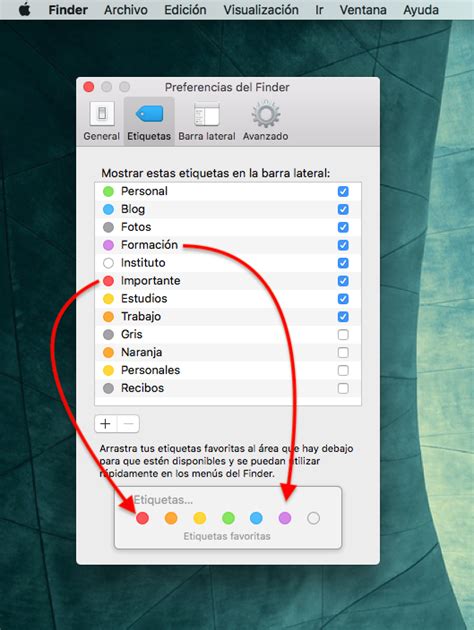474x630 pixels.
Task: Pick the purple favorite tag swatch
Action: point(285,518)
